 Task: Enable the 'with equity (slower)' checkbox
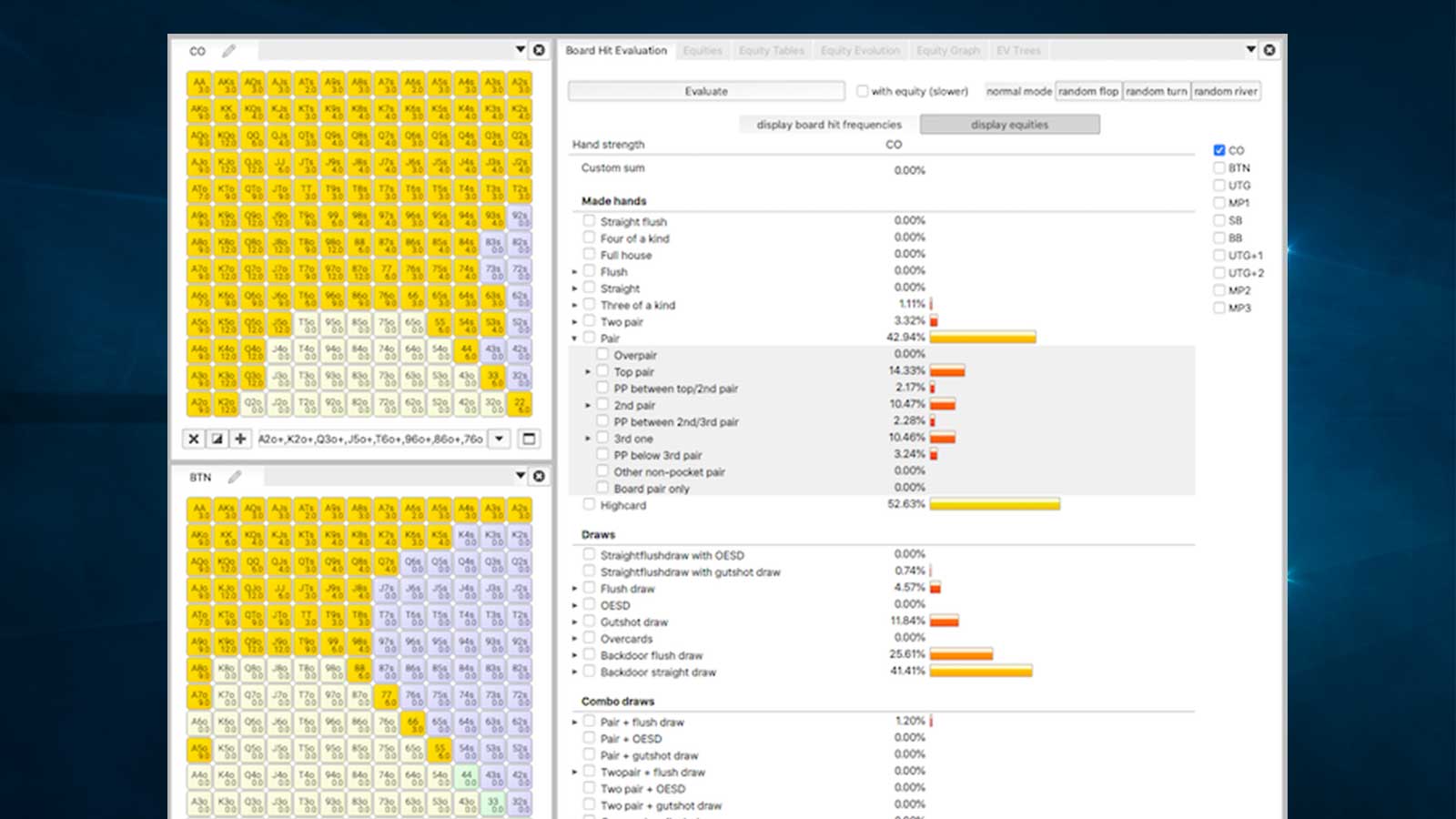click(x=863, y=91)
